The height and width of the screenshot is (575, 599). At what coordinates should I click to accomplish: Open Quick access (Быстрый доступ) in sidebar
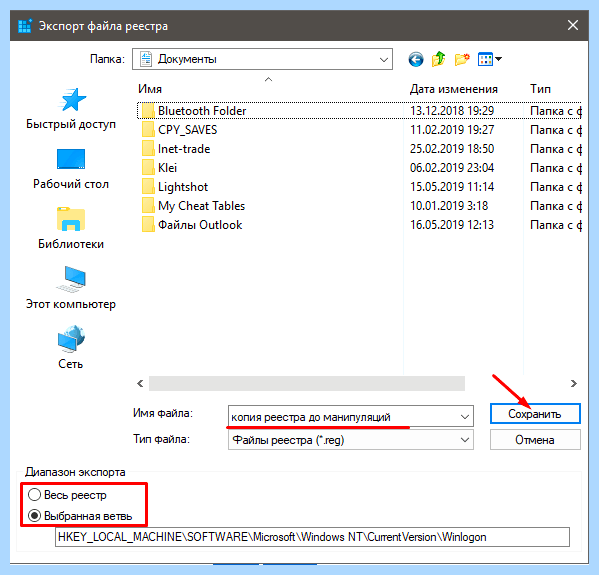click(71, 109)
